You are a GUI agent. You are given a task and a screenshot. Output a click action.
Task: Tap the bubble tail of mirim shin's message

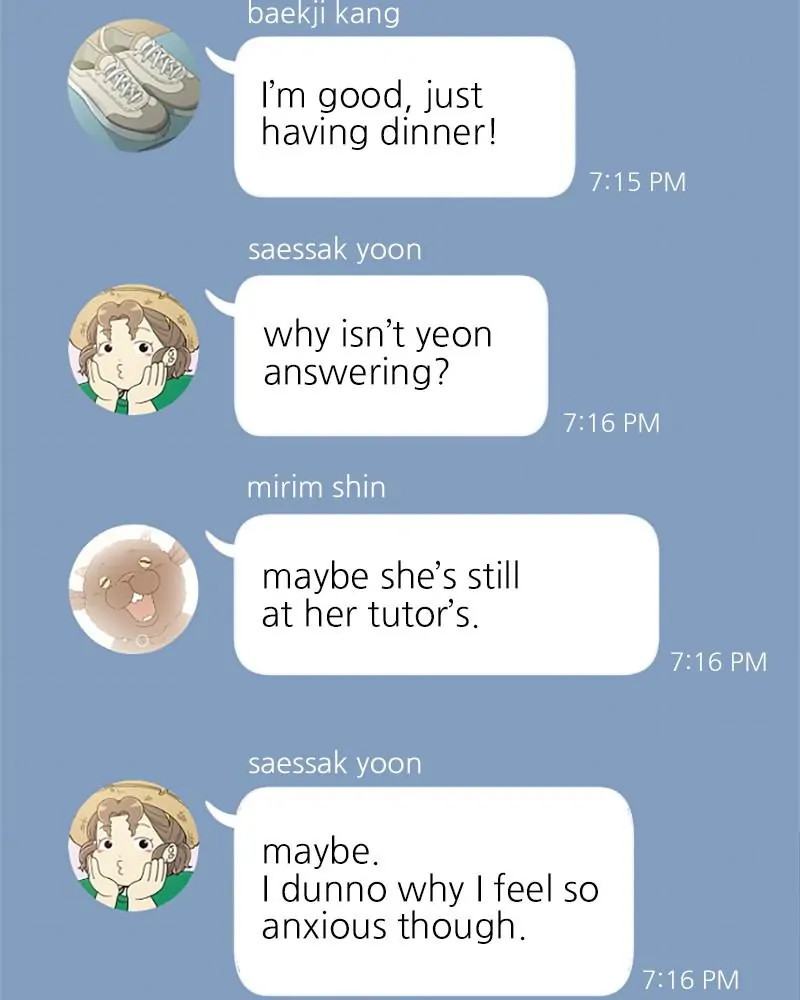pyautogui.click(x=220, y=543)
